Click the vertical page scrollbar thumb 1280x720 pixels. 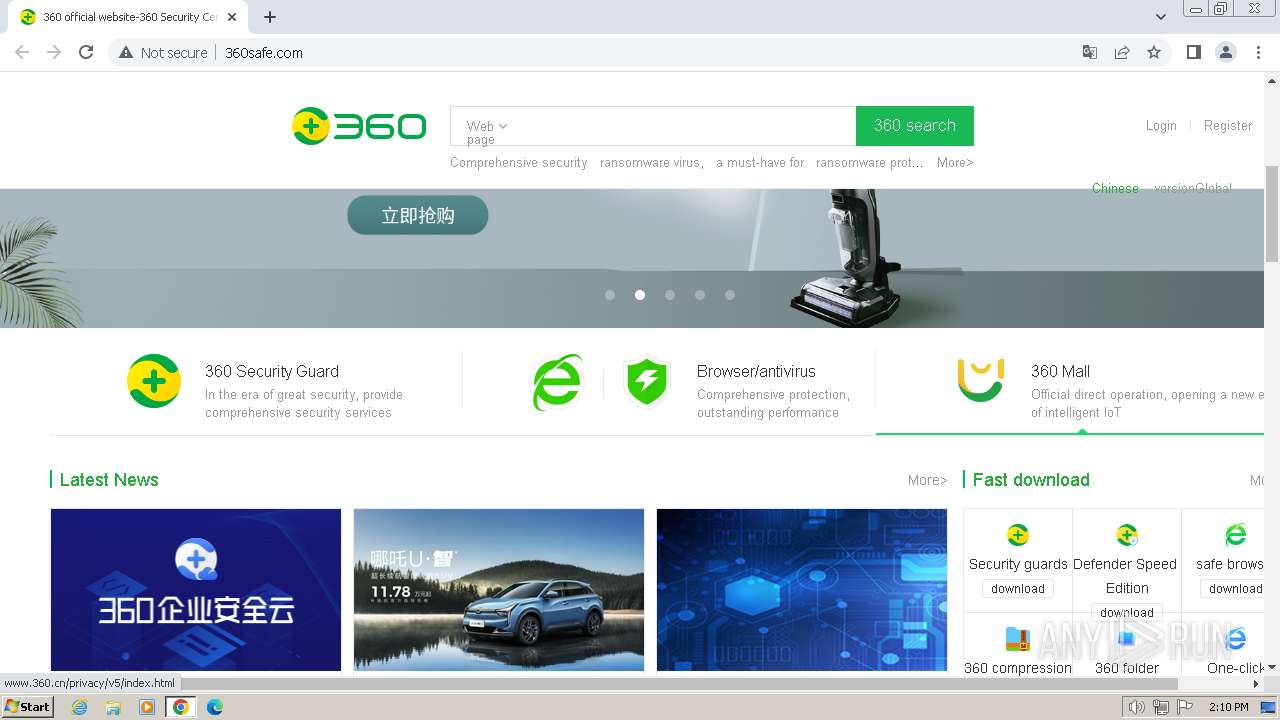click(1272, 213)
